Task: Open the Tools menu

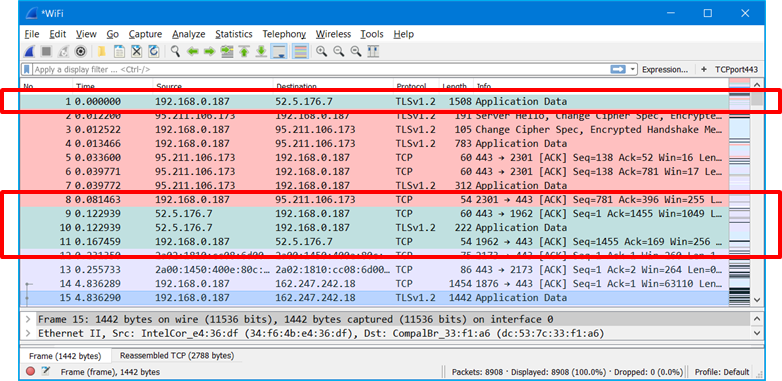Action: click(x=372, y=34)
